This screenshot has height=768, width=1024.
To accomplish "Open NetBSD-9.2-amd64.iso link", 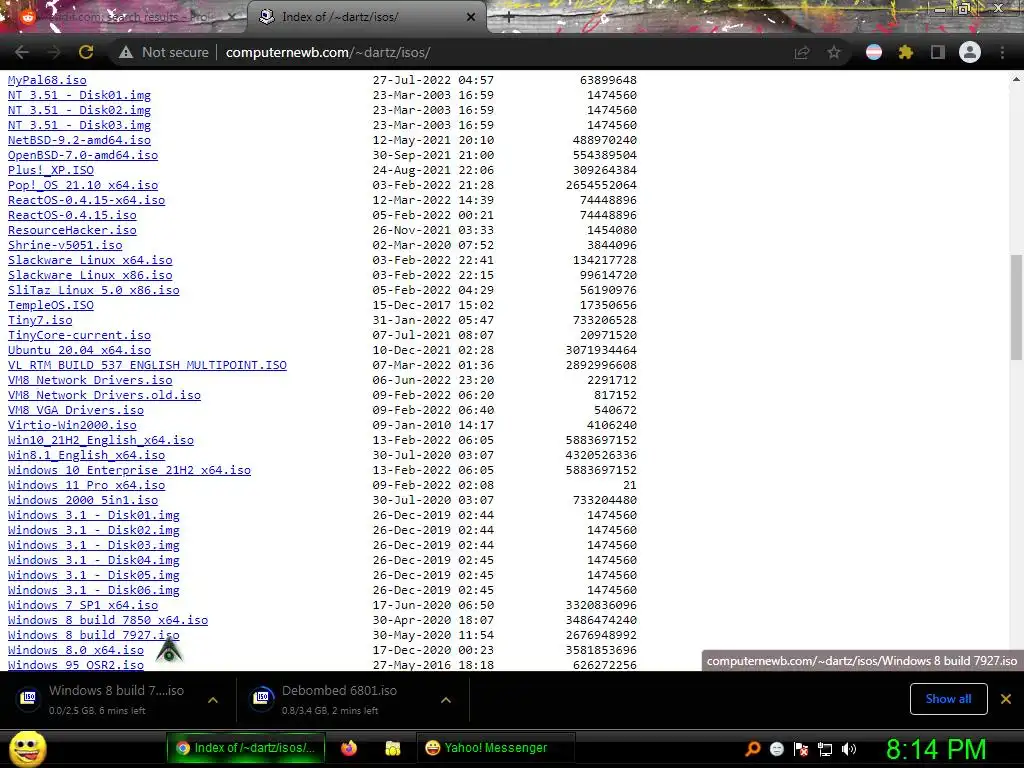I will point(79,140).
